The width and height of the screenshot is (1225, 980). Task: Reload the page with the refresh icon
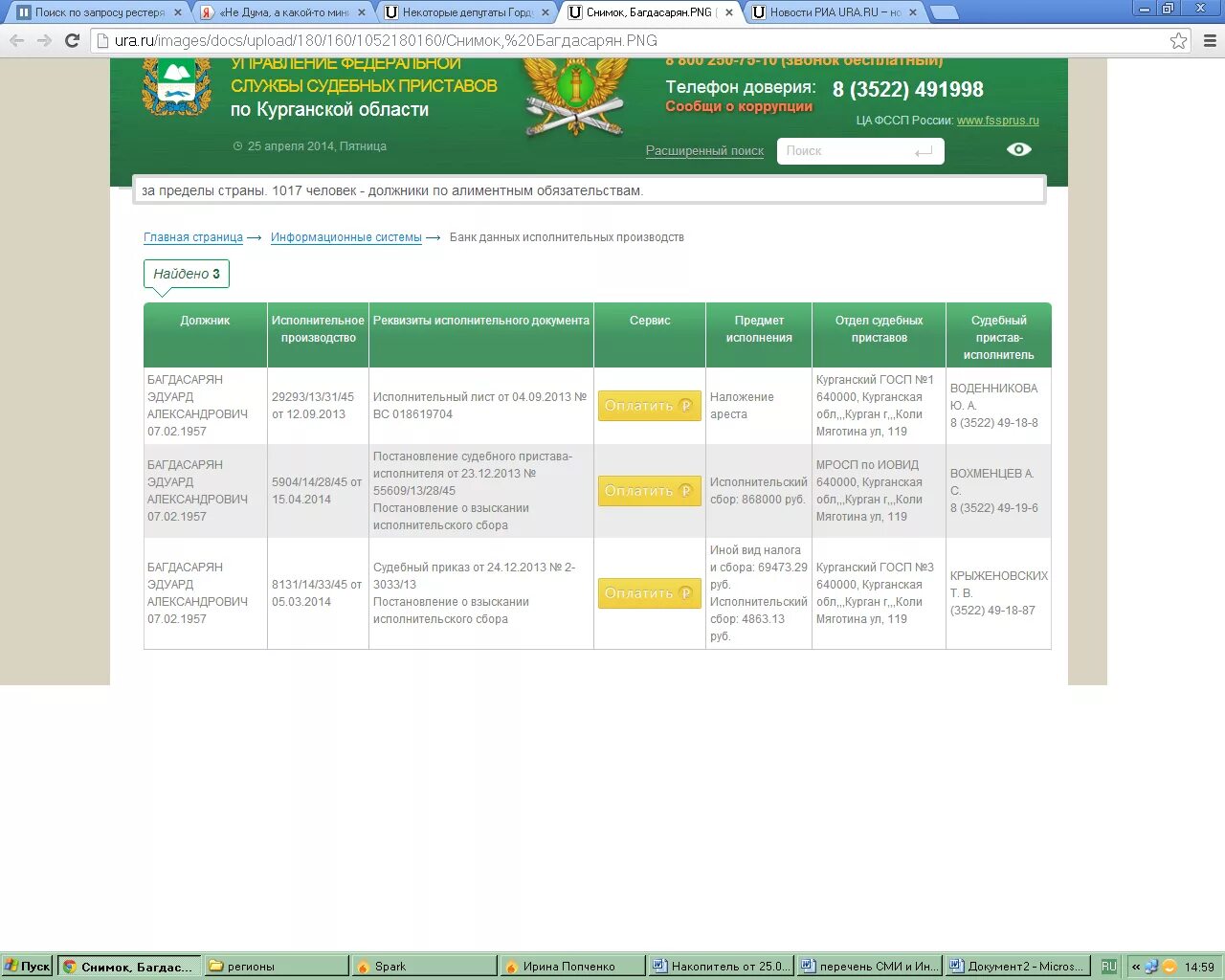click(x=72, y=40)
